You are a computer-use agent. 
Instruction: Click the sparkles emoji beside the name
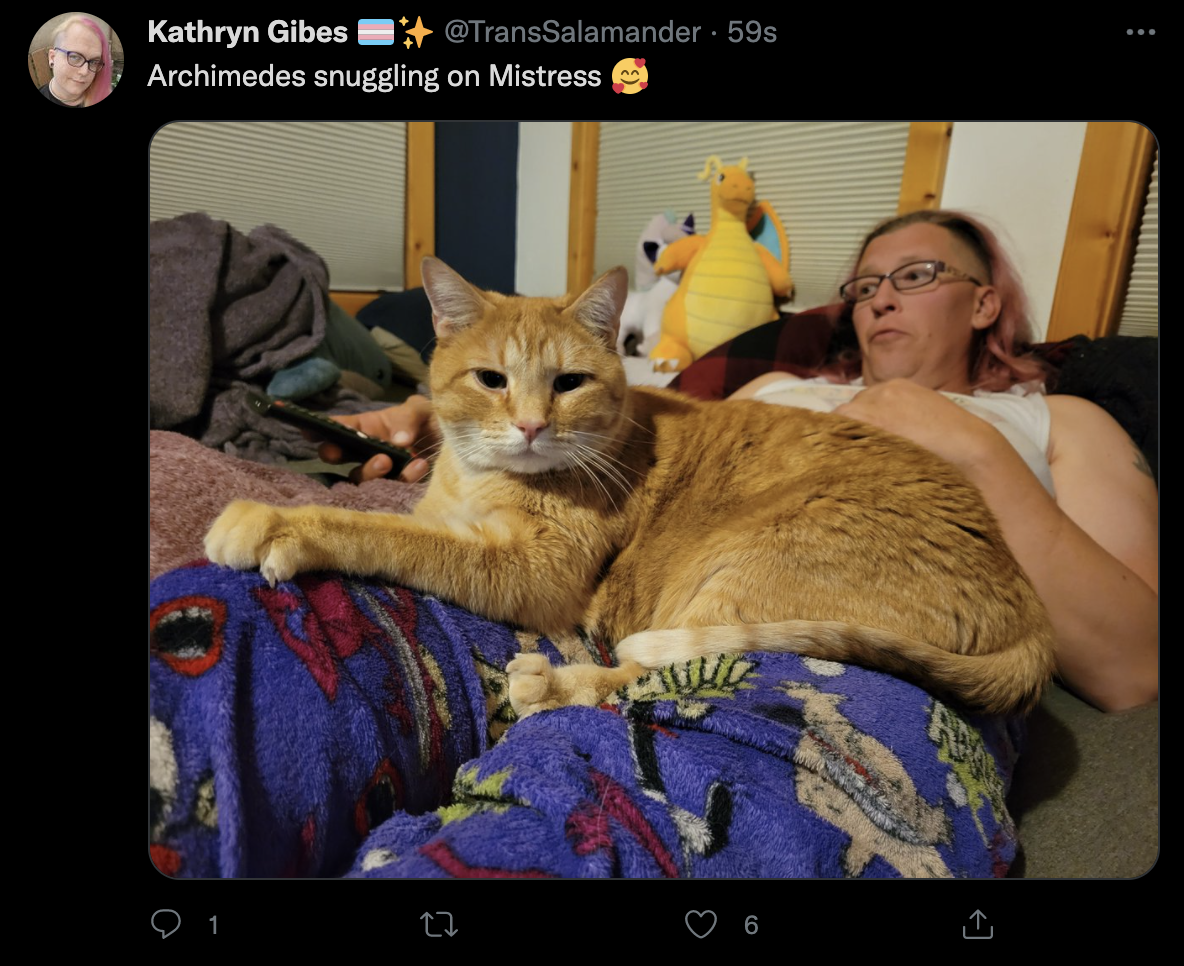tap(415, 32)
